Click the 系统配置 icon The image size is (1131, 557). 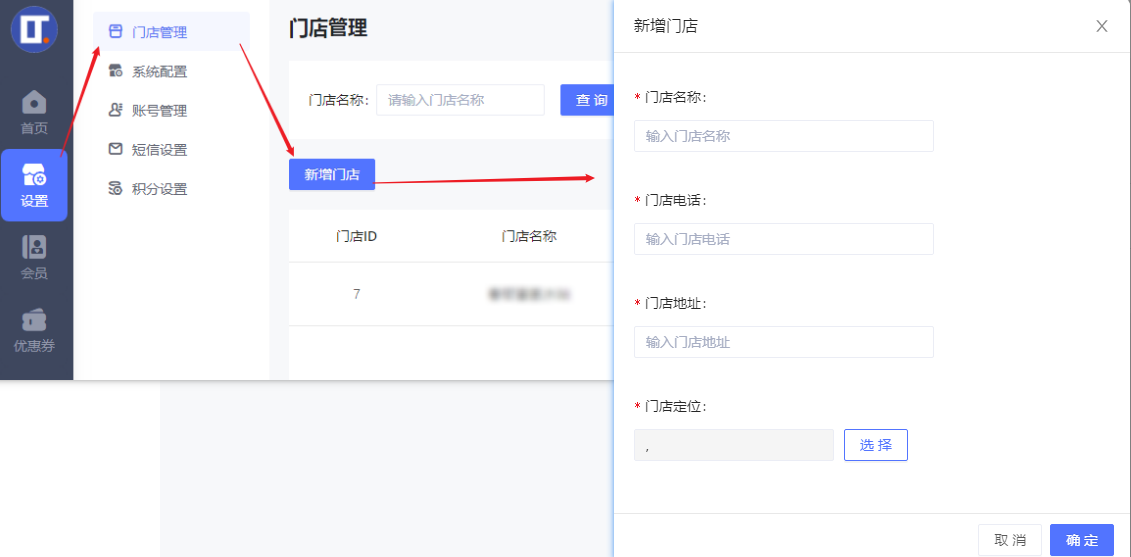115,71
